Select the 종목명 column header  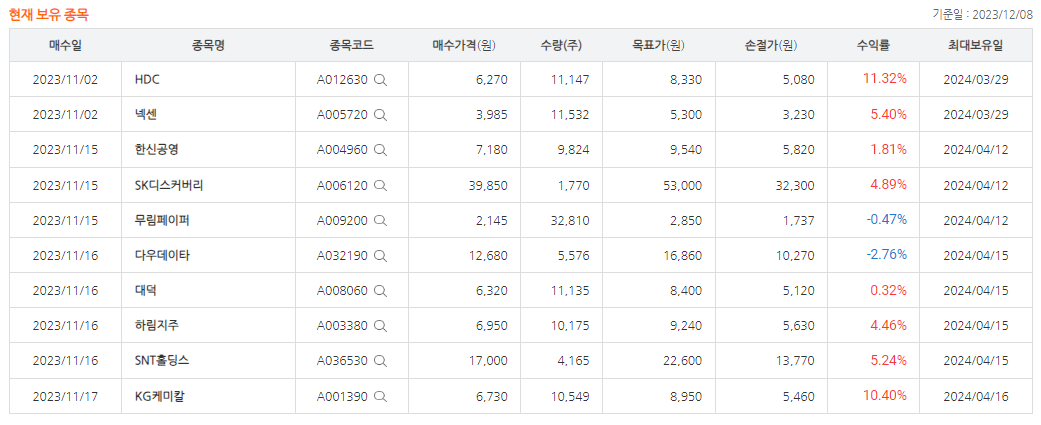click(208, 45)
